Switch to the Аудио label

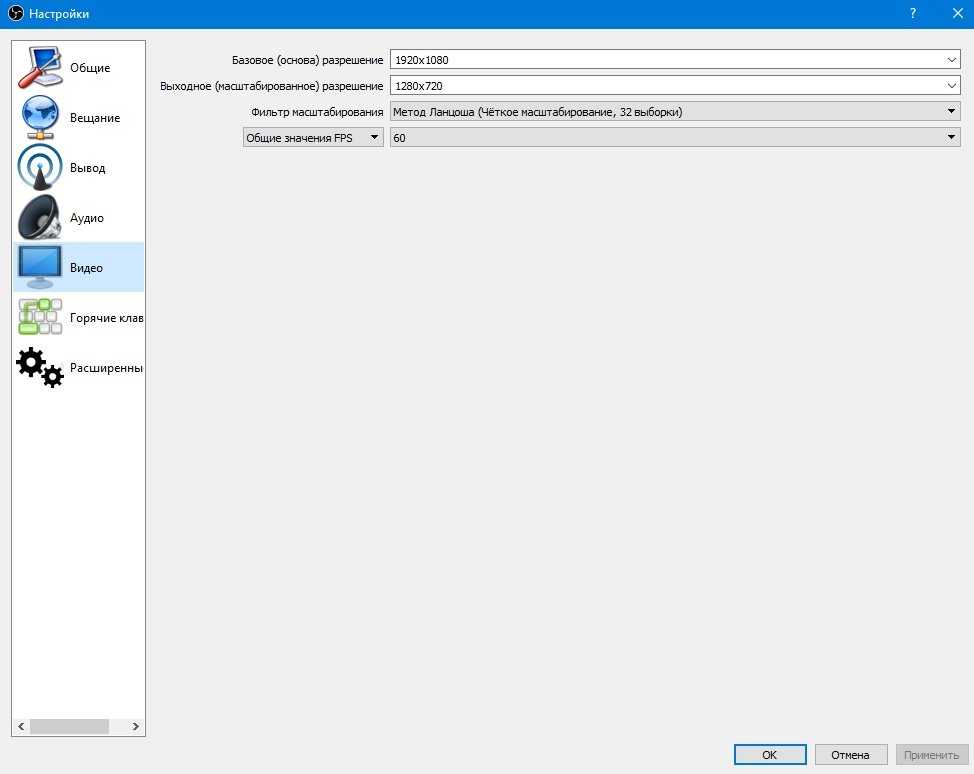[x=87, y=218]
